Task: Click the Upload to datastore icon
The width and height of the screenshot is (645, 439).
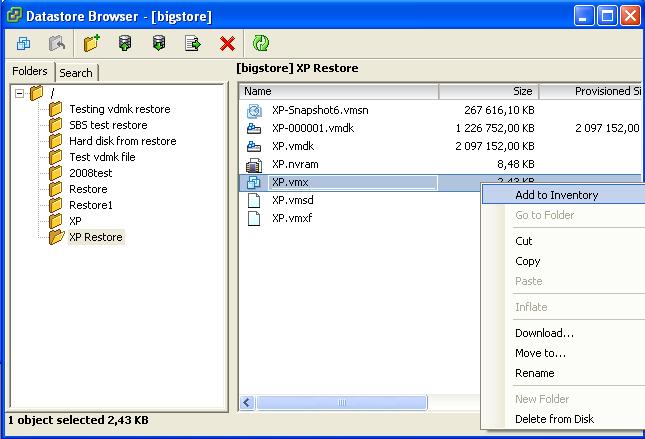Action: 125,43
